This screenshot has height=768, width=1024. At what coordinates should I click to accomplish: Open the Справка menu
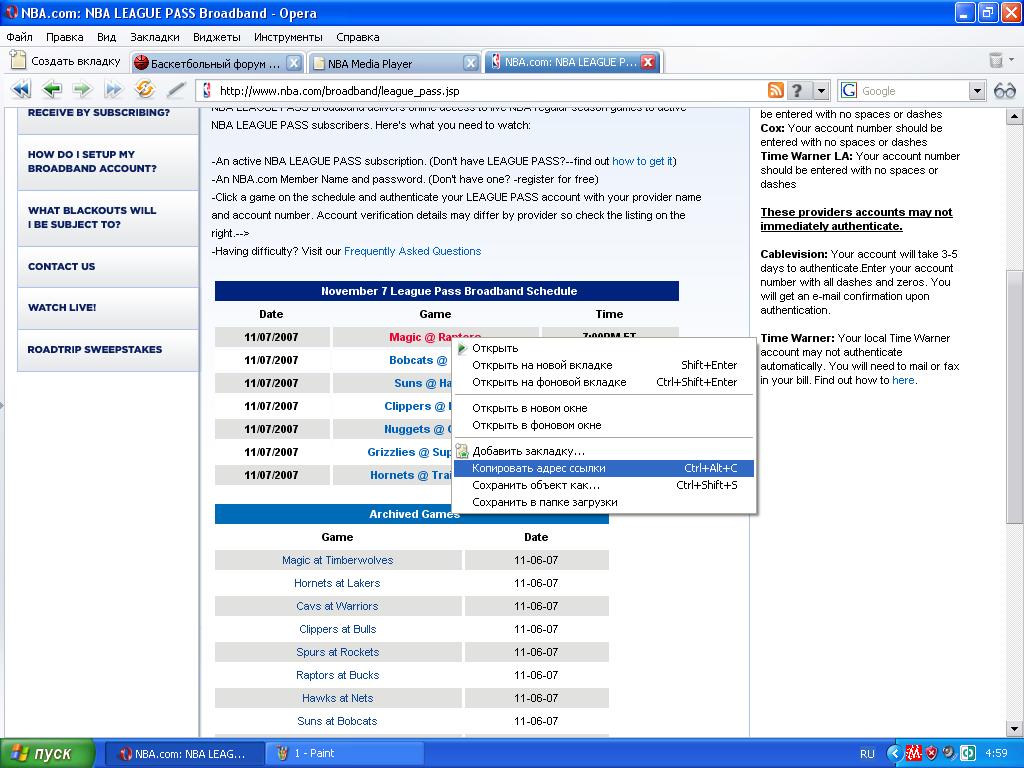point(358,37)
